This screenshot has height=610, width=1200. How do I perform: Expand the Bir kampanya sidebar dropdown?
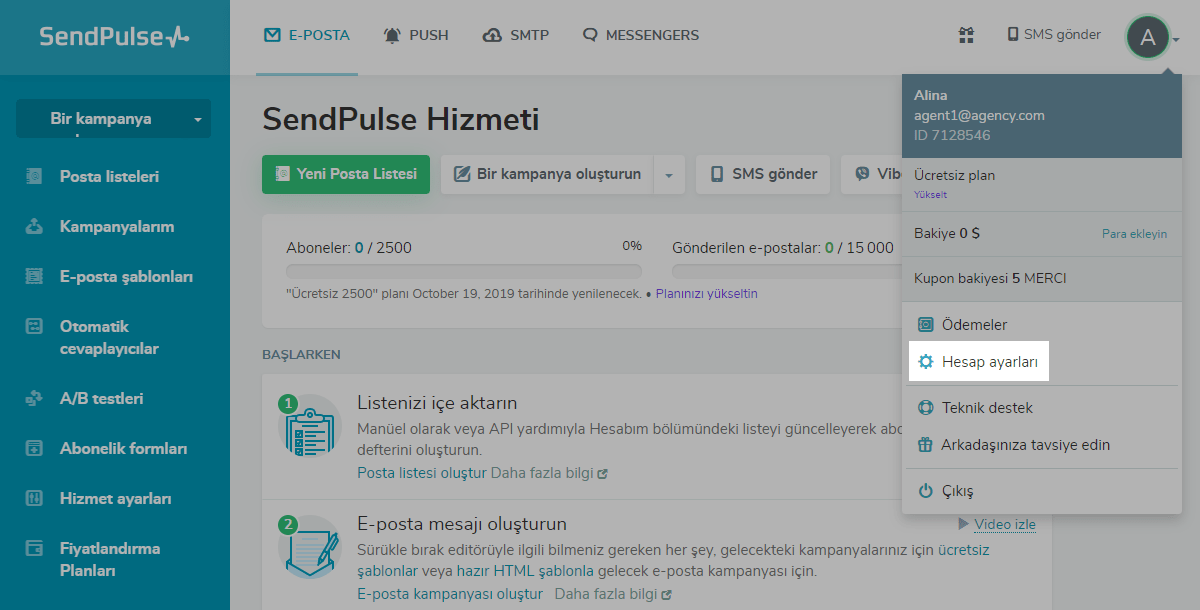(113, 119)
